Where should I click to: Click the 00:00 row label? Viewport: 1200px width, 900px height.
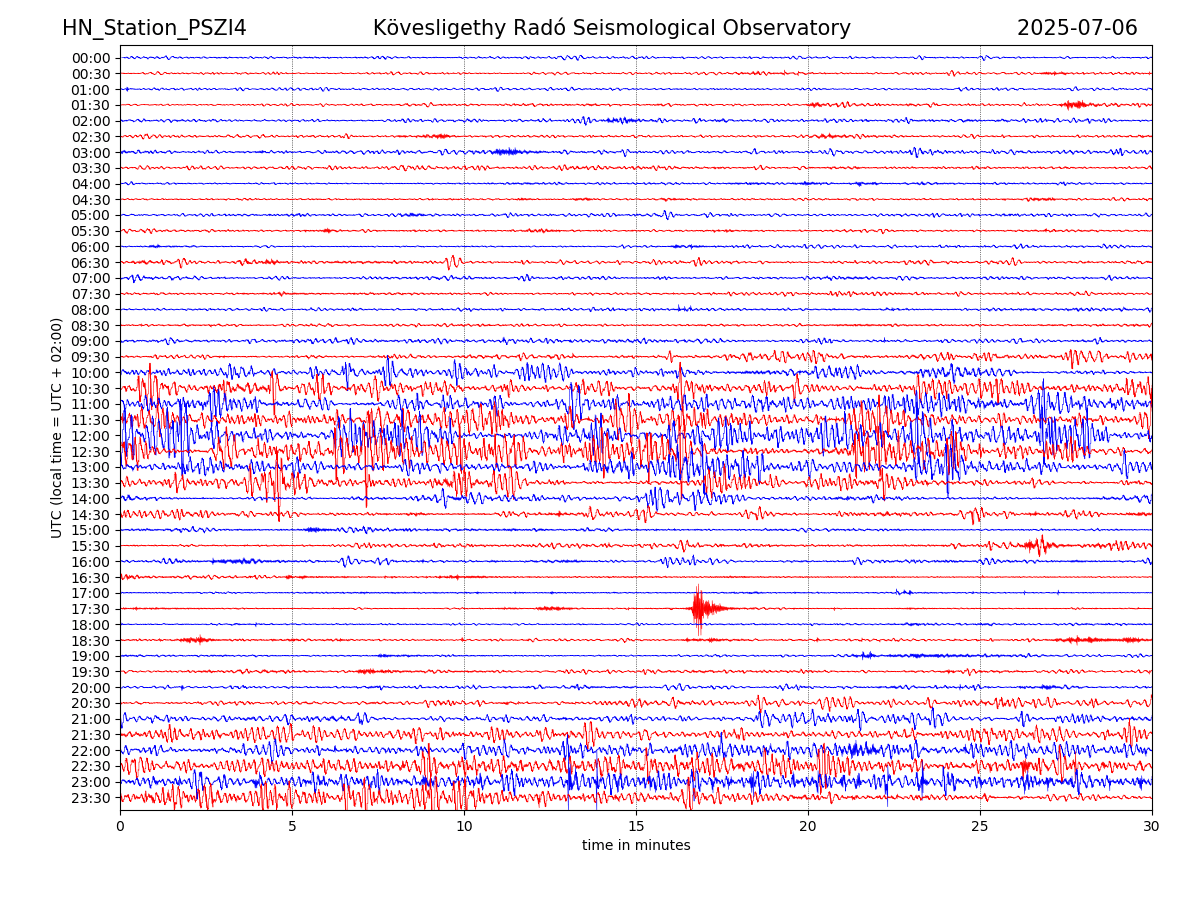pos(91,58)
